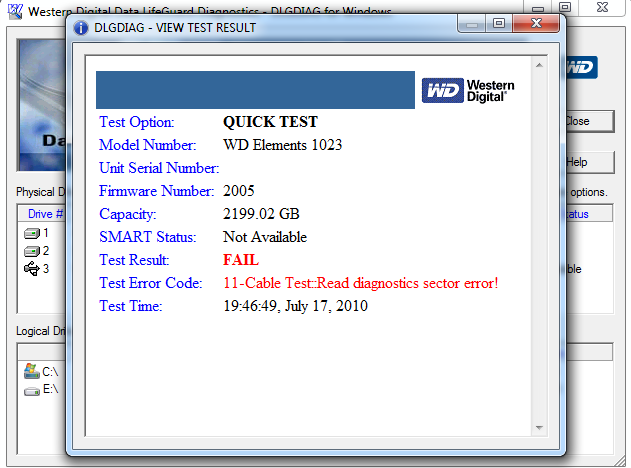Select USB drive 3 icon
The height and width of the screenshot is (468, 631).
[x=32, y=269]
